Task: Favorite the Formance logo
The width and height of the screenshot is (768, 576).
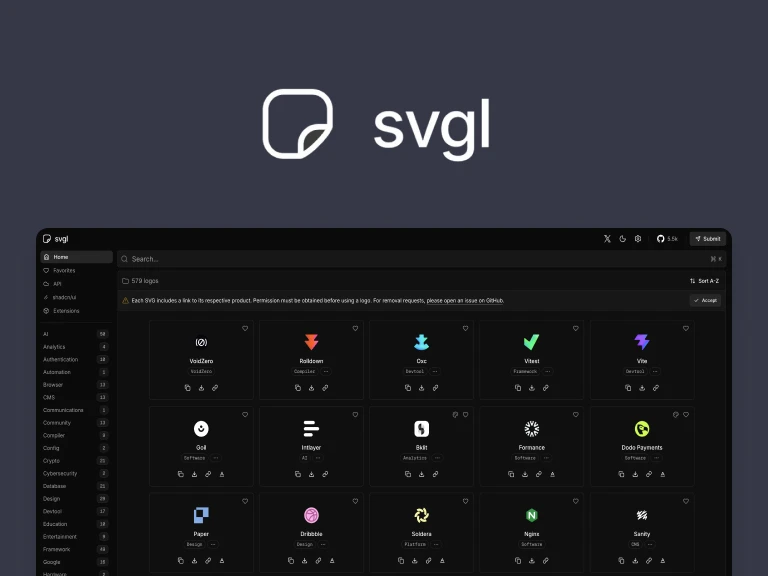Action: 576,414
